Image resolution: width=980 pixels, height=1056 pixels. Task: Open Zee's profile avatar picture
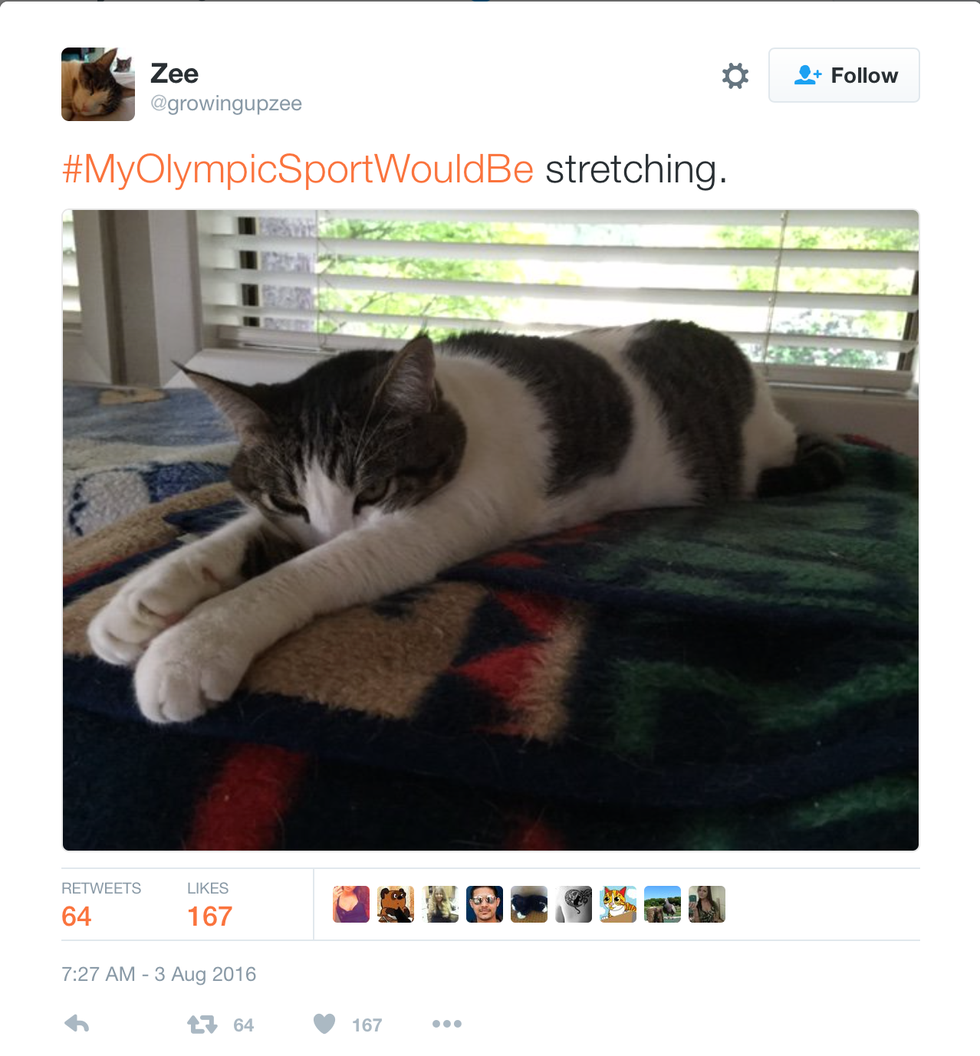[98, 84]
